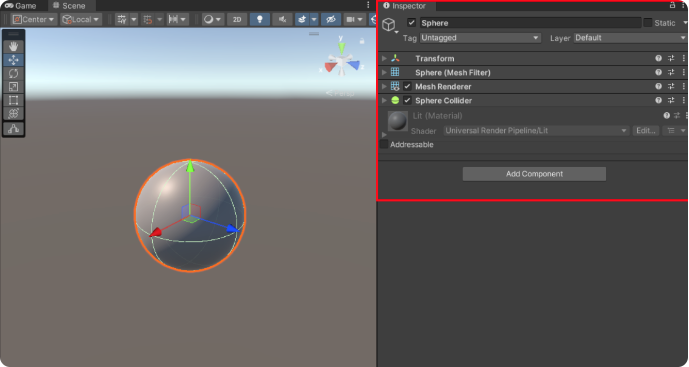Viewport: 689px width, 367px height.
Task: Open Transform component context menu
Action: point(684,58)
